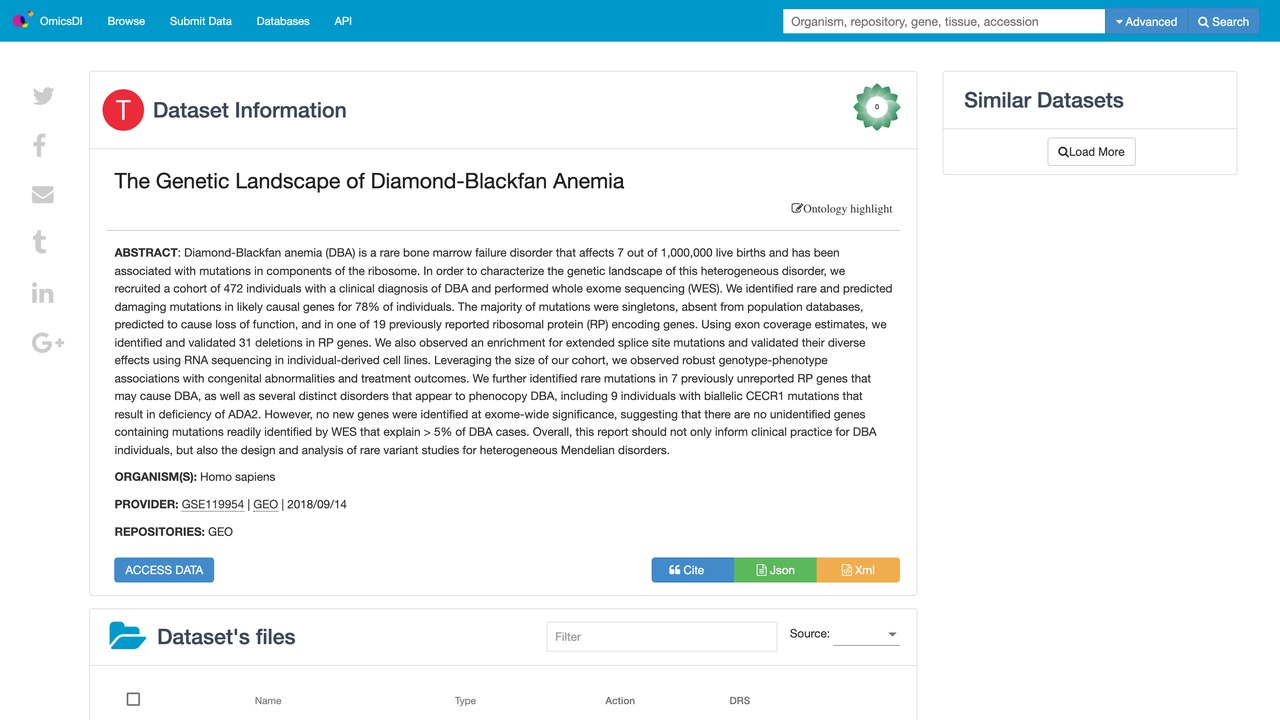This screenshot has width=1280, height=720.
Task: Click the DRS column header
Action: pyautogui.click(x=740, y=700)
